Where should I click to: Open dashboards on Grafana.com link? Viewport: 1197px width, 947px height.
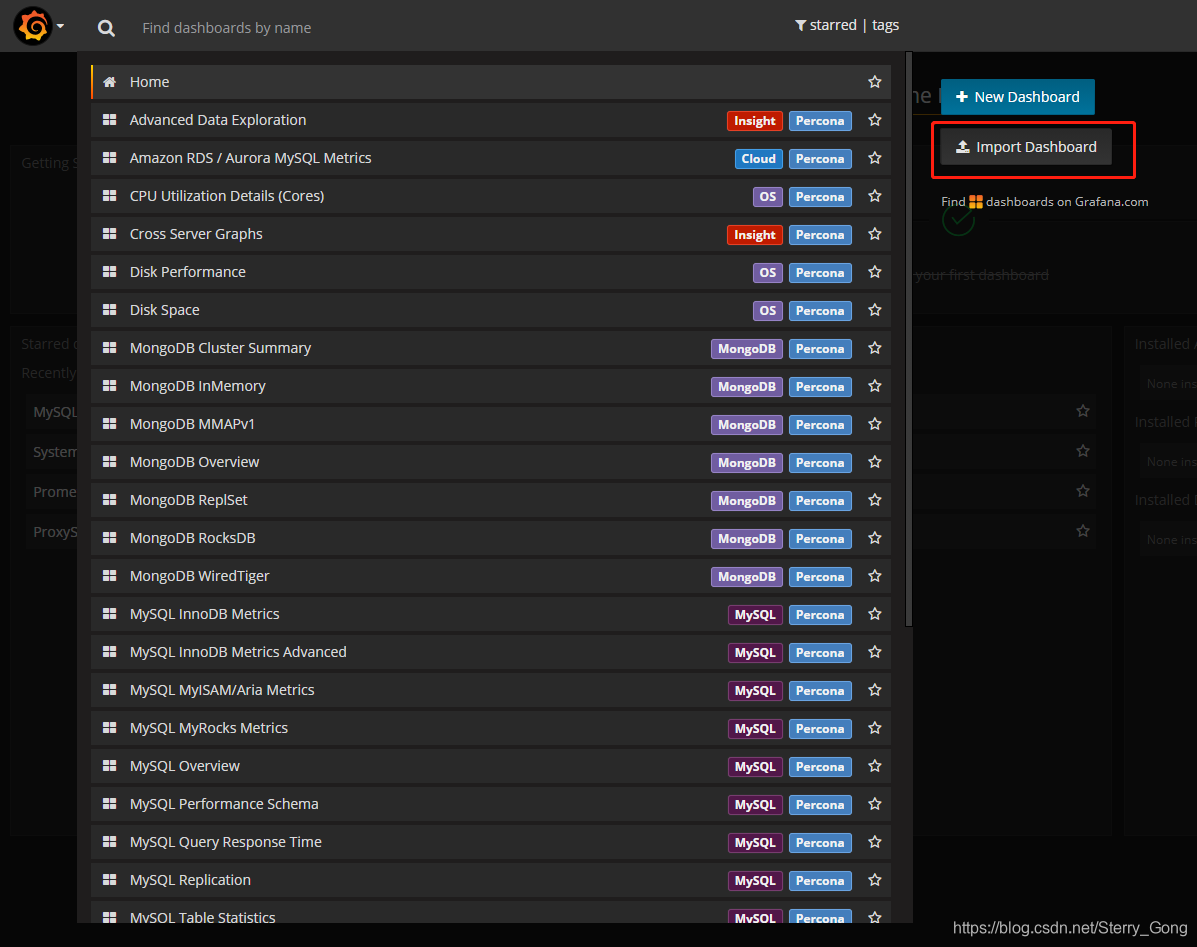point(1044,201)
